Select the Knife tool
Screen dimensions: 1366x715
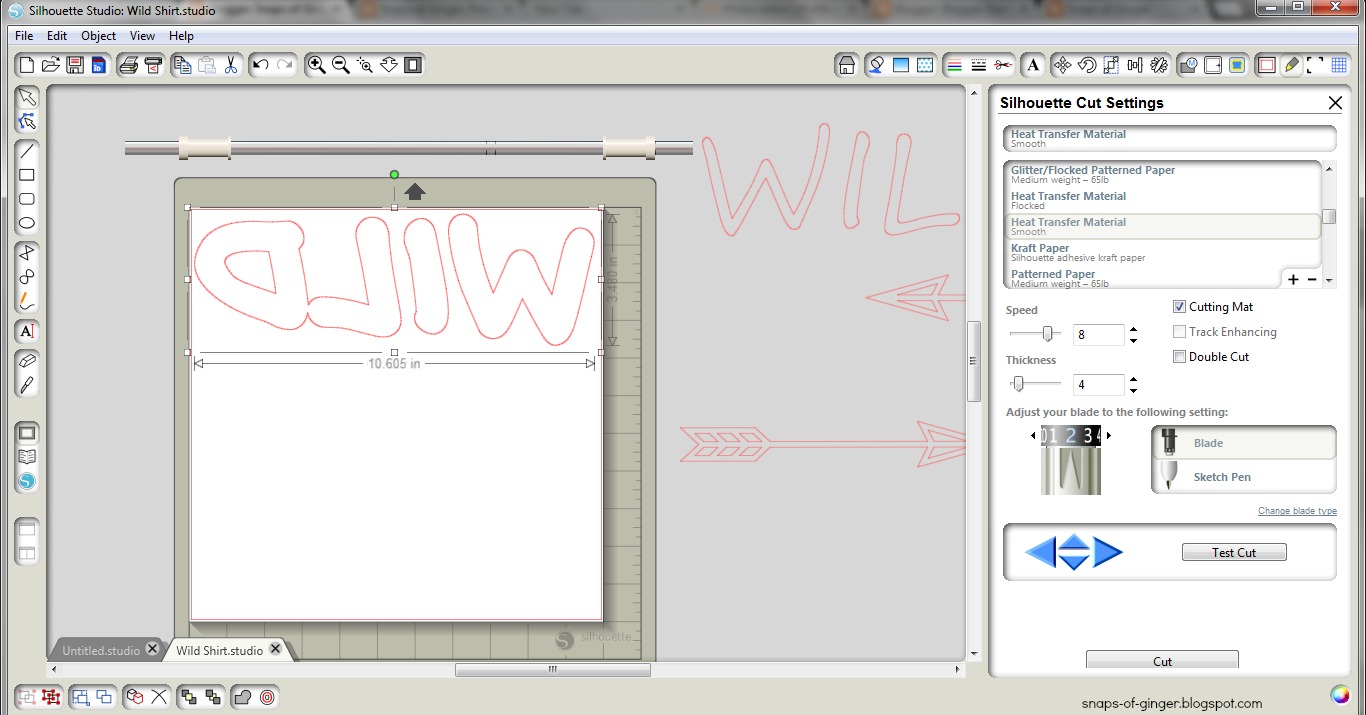(27, 384)
